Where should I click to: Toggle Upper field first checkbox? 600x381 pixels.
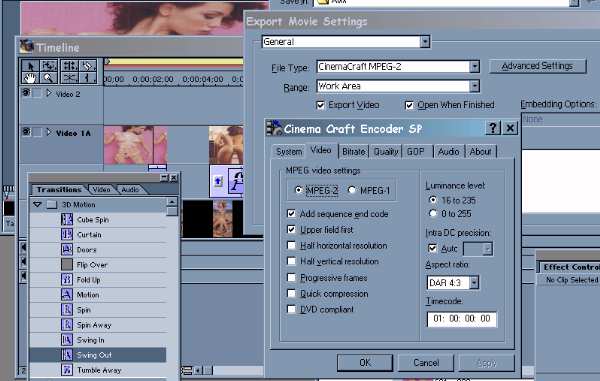[x=291, y=230]
